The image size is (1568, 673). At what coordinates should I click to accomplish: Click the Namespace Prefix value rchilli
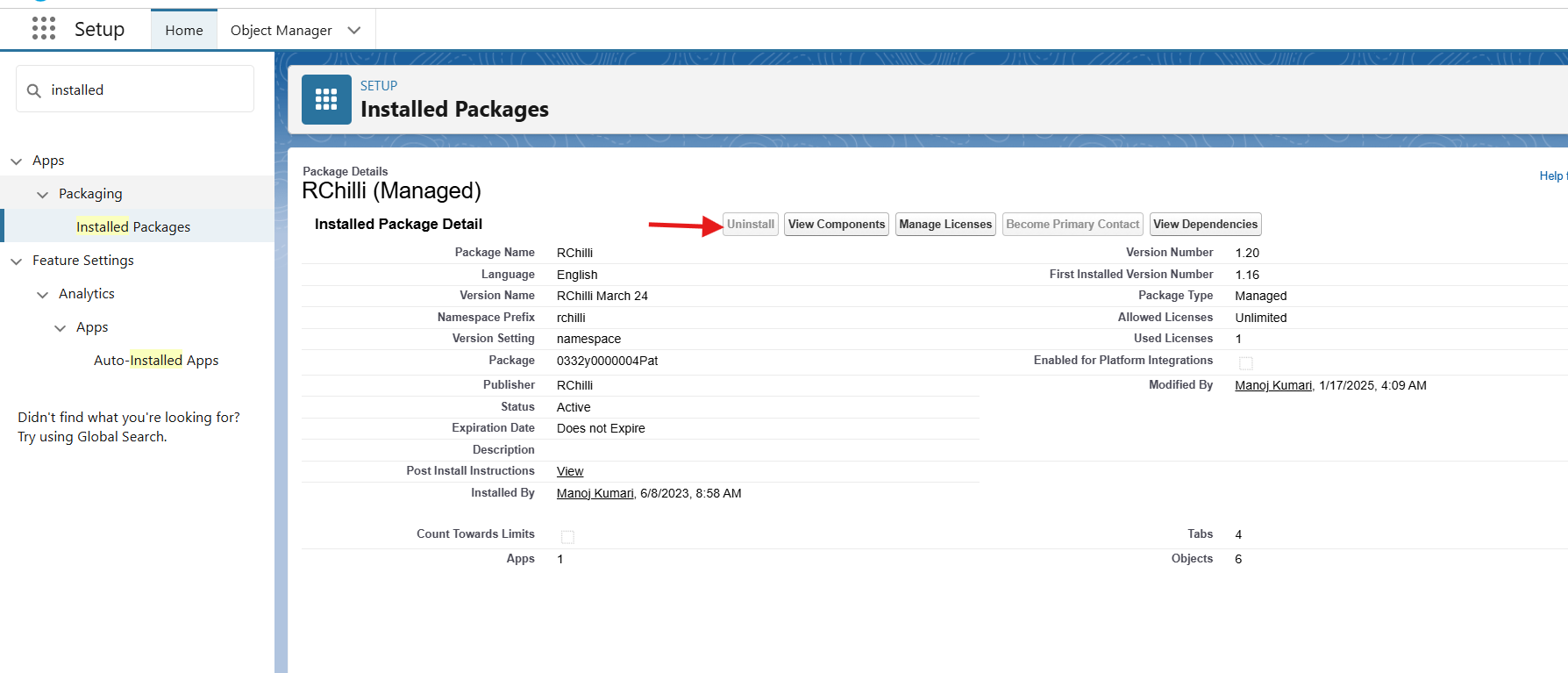(x=571, y=318)
